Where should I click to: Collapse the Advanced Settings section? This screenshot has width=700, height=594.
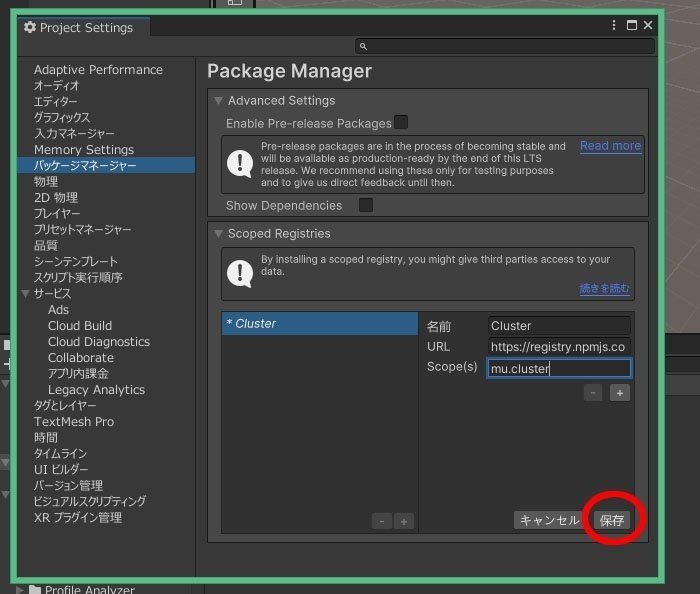coord(218,101)
